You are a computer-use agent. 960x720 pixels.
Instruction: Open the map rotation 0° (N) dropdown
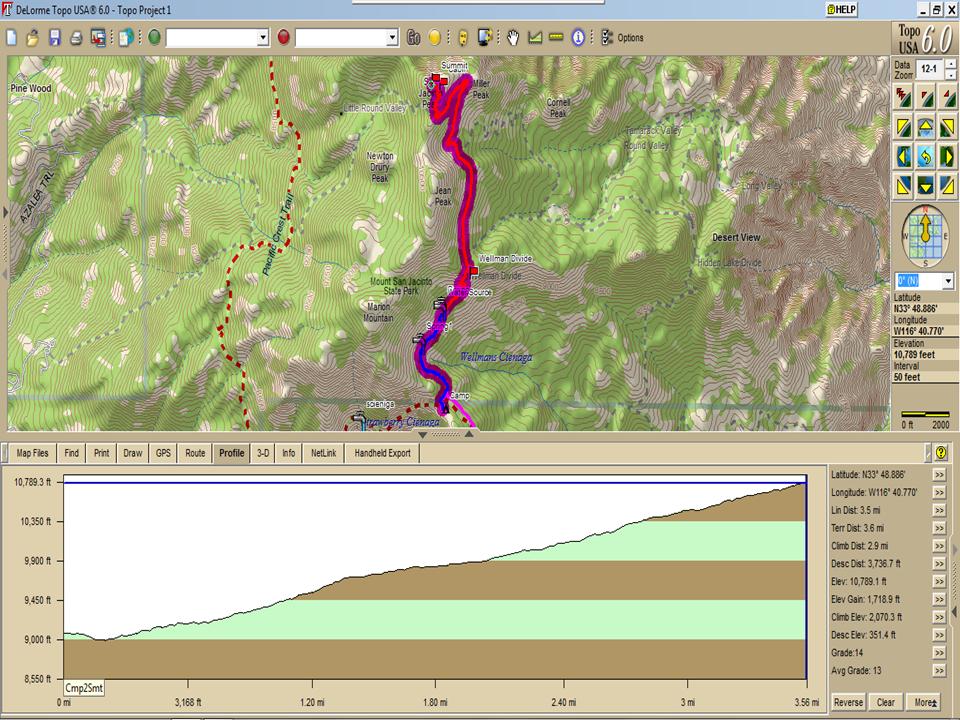947,281
